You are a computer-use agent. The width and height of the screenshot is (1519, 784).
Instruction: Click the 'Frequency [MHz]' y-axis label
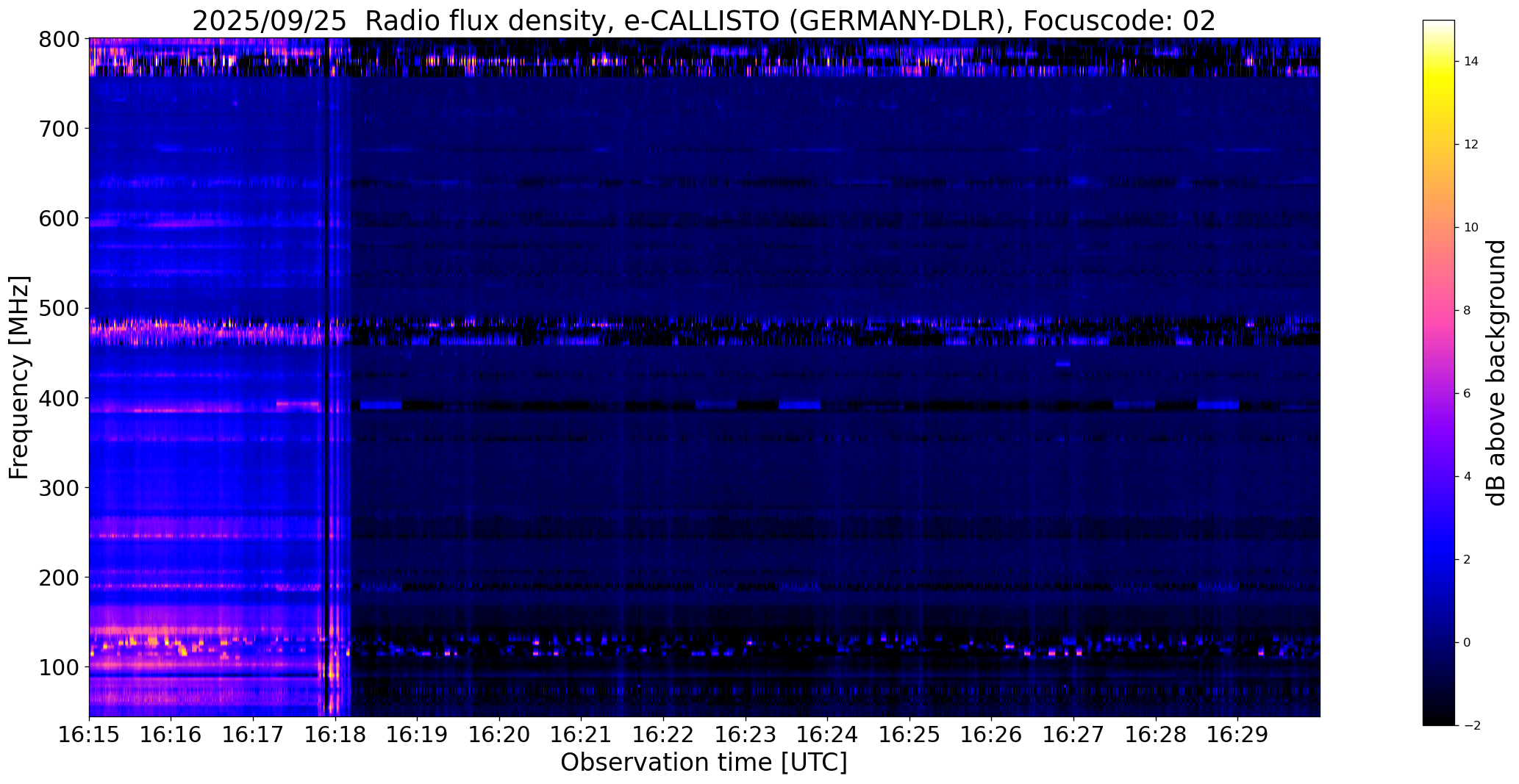click(20, 377)
